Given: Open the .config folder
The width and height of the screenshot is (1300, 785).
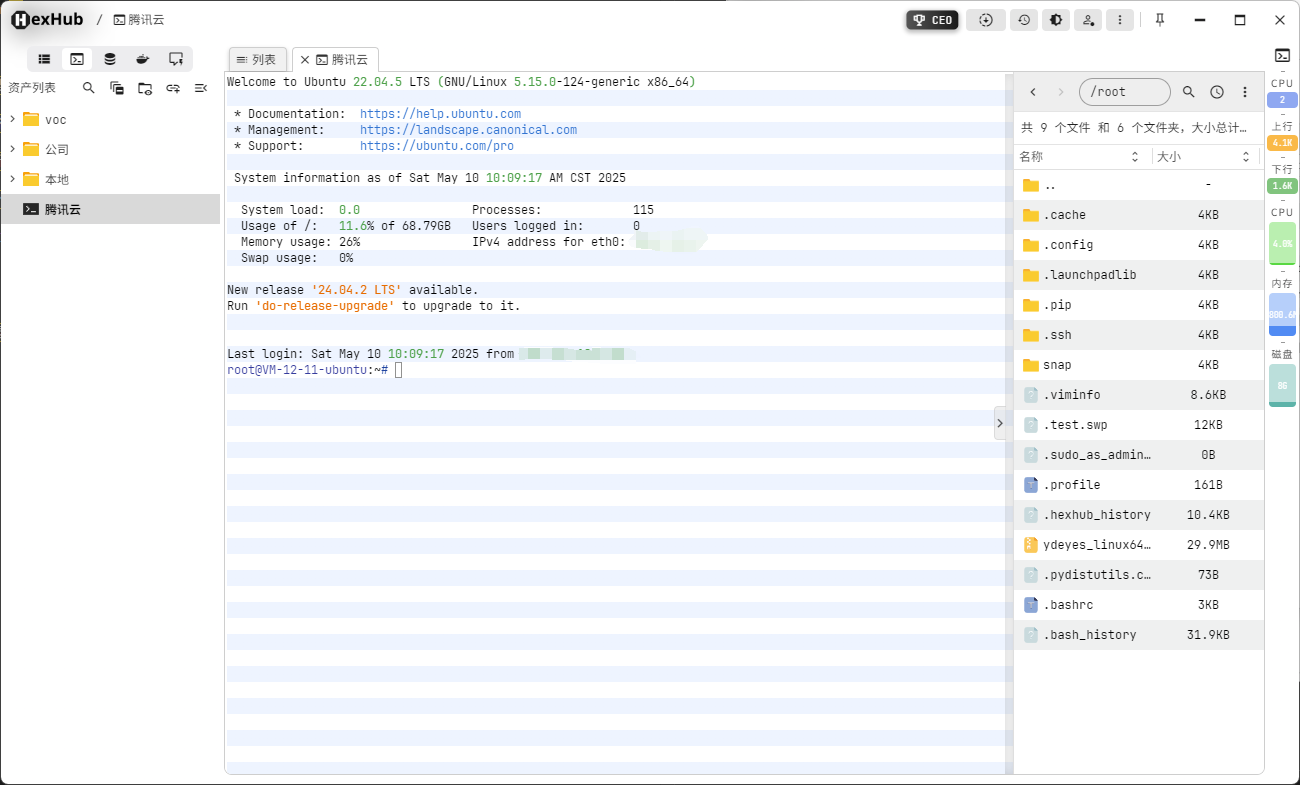Looking at the screenshot, I should pyautogui.click(x=1139, y=245).
